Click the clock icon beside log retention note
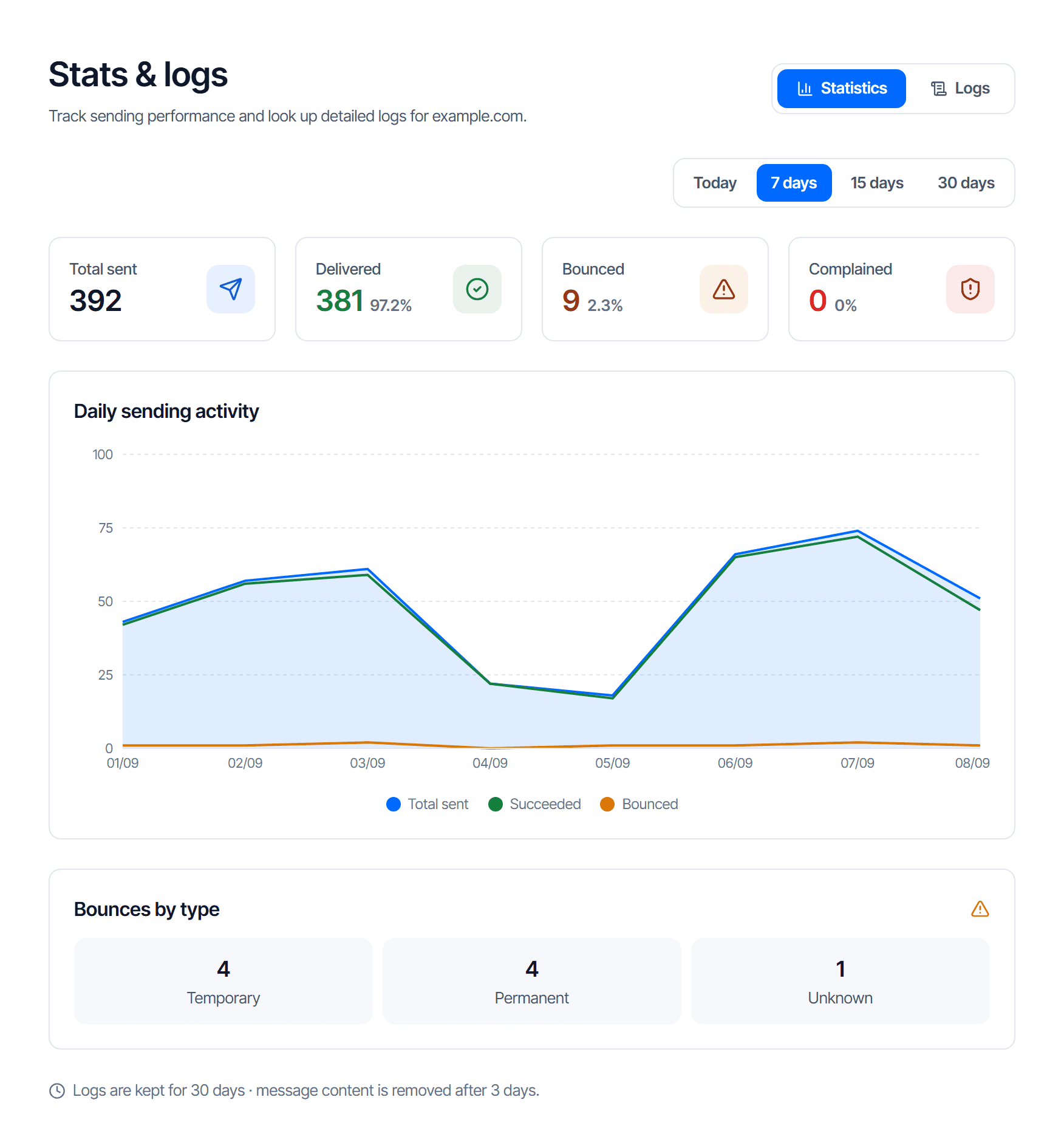This screenshot has height=1131, width=1064. (x=57, y=1091)
